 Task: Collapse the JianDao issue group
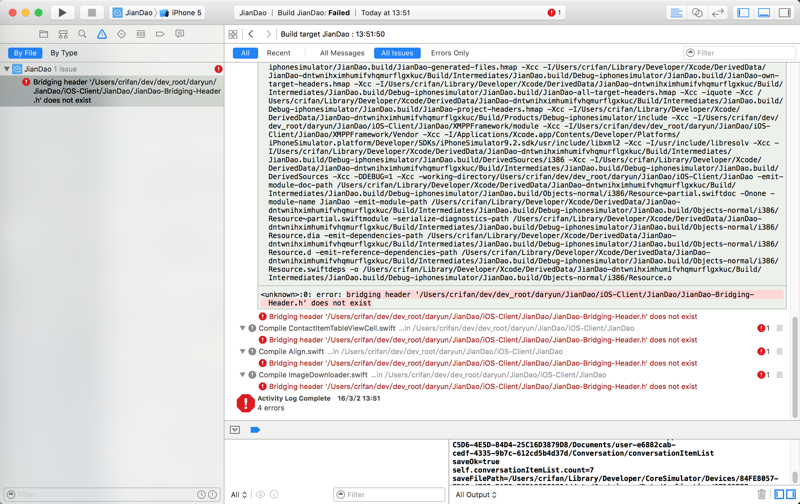point(7,69)
